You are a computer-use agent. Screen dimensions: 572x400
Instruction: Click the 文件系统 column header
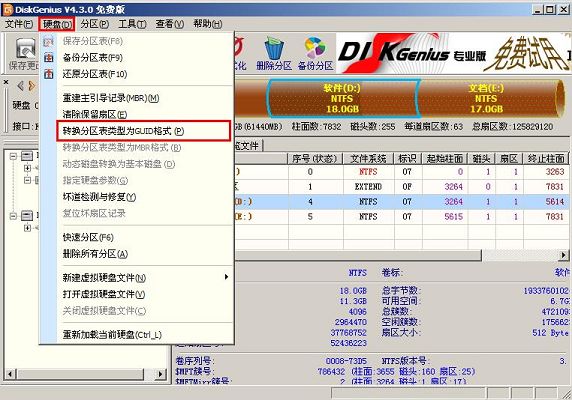coord(368,159)
